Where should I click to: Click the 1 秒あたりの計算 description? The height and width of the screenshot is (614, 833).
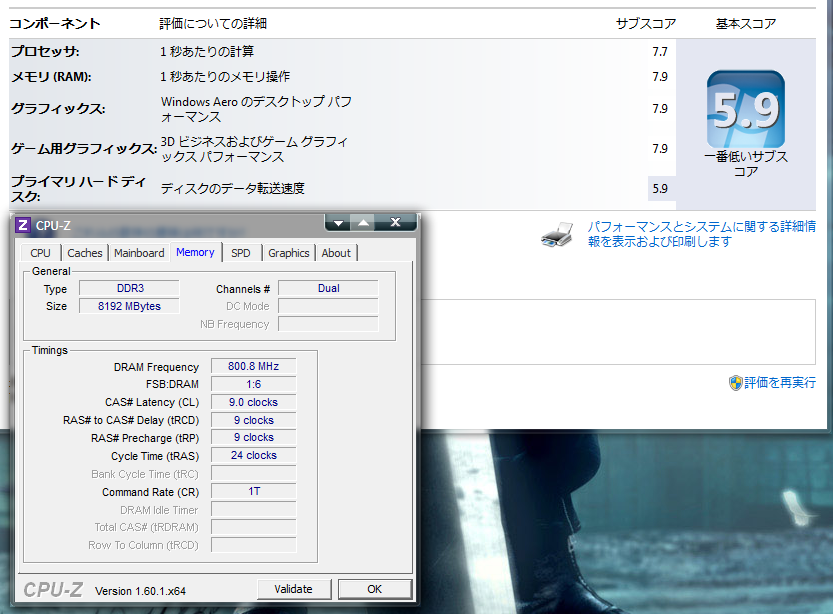tap(207, 52)
